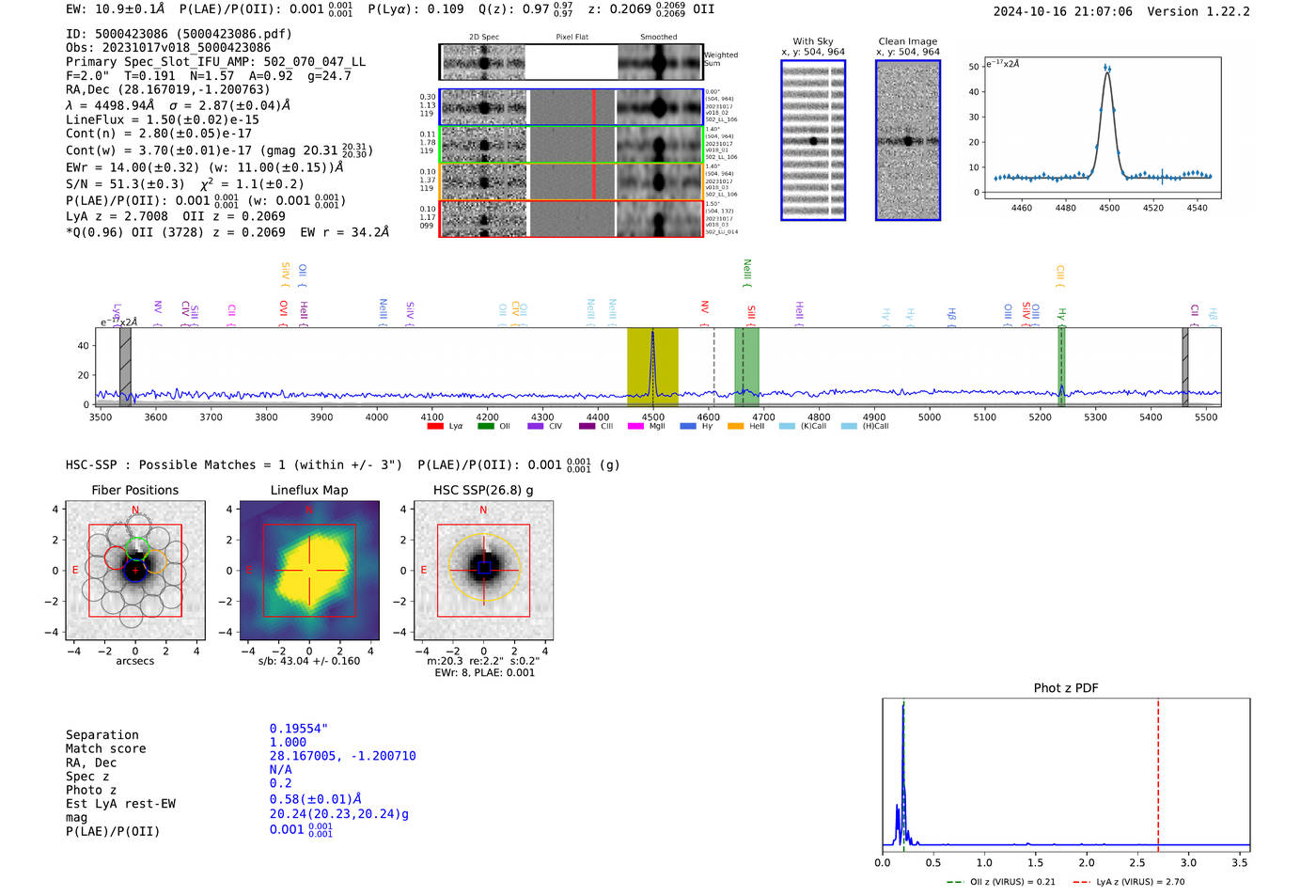
Task: Select the Match score value 1.000
Action: [x=288, y=742]
